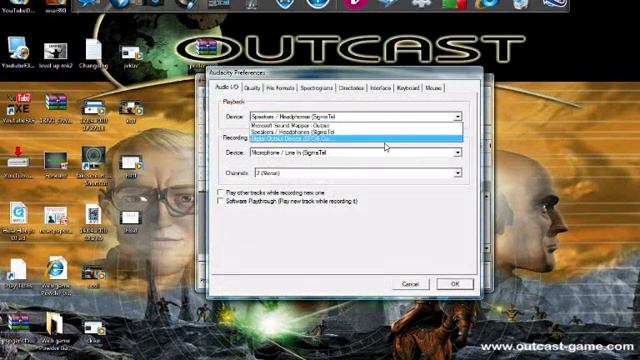
Task: Switch to the Quality tab
Action: [x=252, y=88]
